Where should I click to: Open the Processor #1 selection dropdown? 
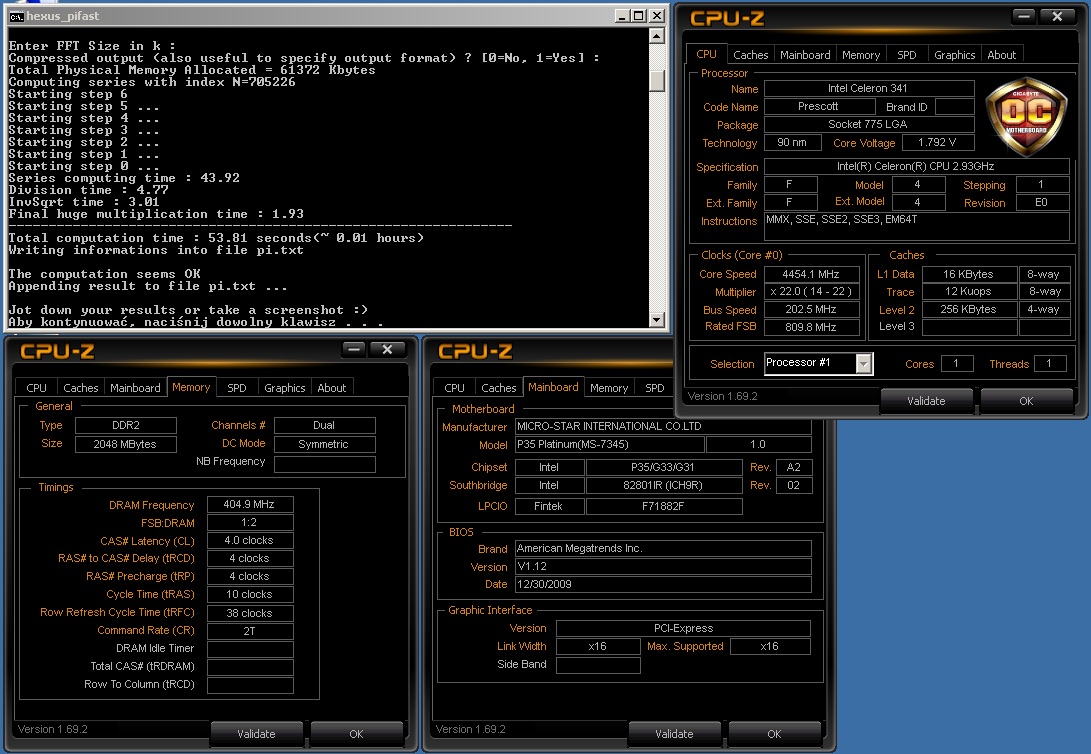click(x=863, y=363)
